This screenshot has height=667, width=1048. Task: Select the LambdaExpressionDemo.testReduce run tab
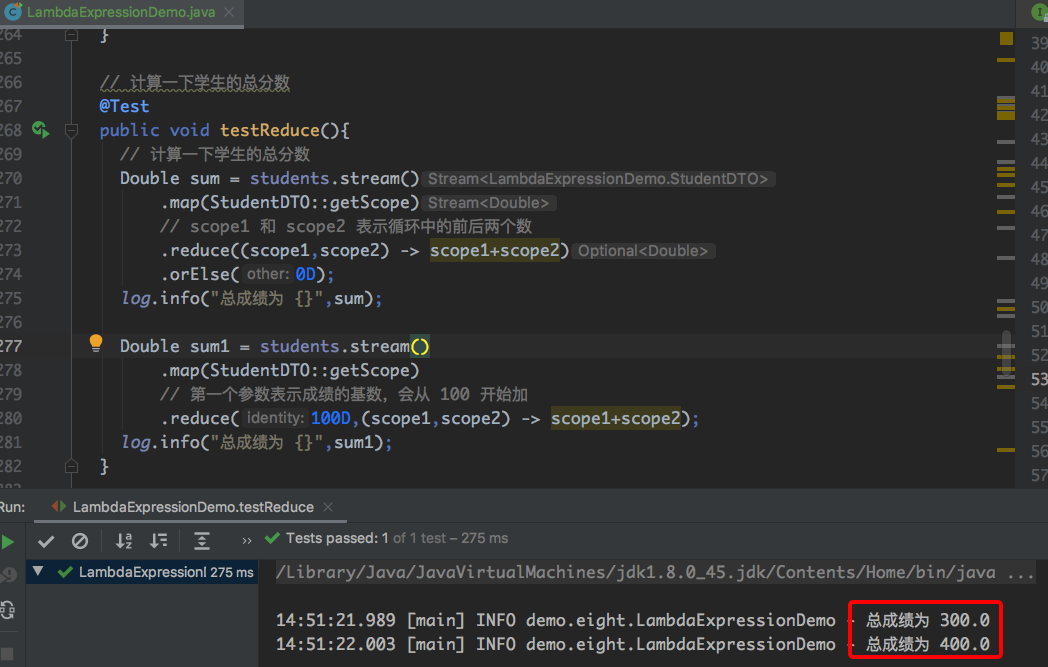point(192,507)
